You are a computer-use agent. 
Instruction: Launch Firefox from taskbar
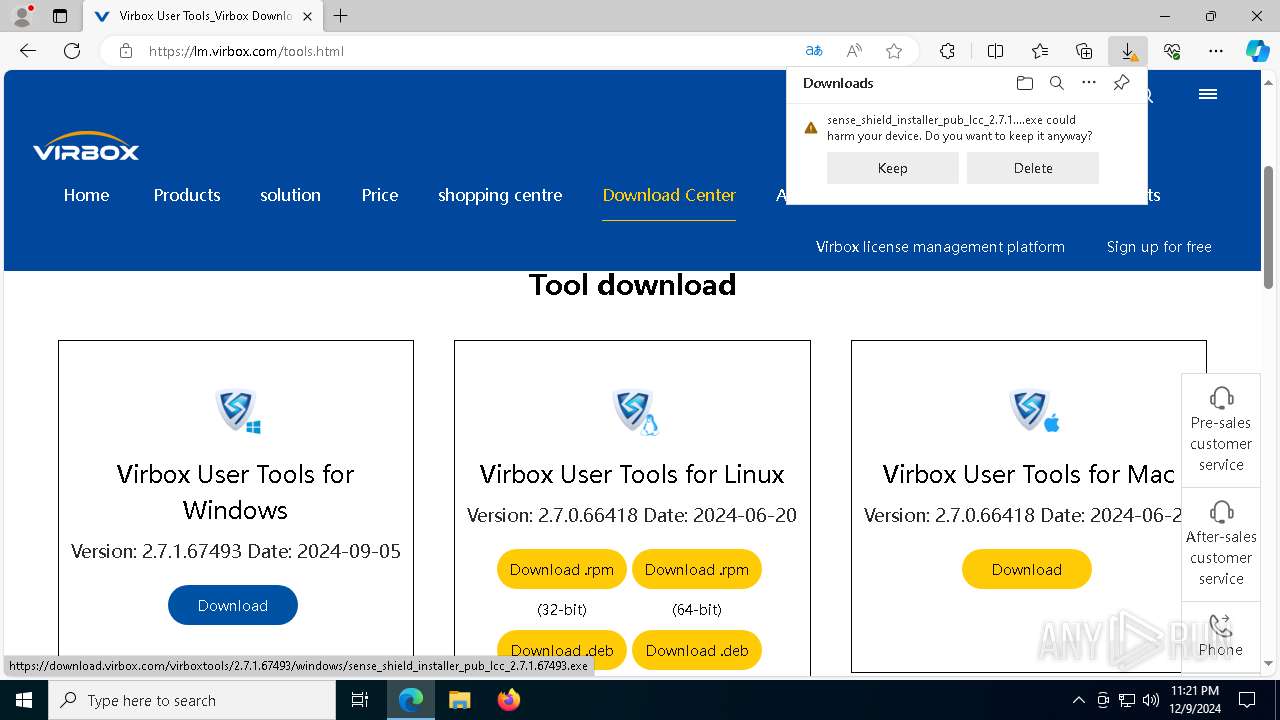[509, 700]
